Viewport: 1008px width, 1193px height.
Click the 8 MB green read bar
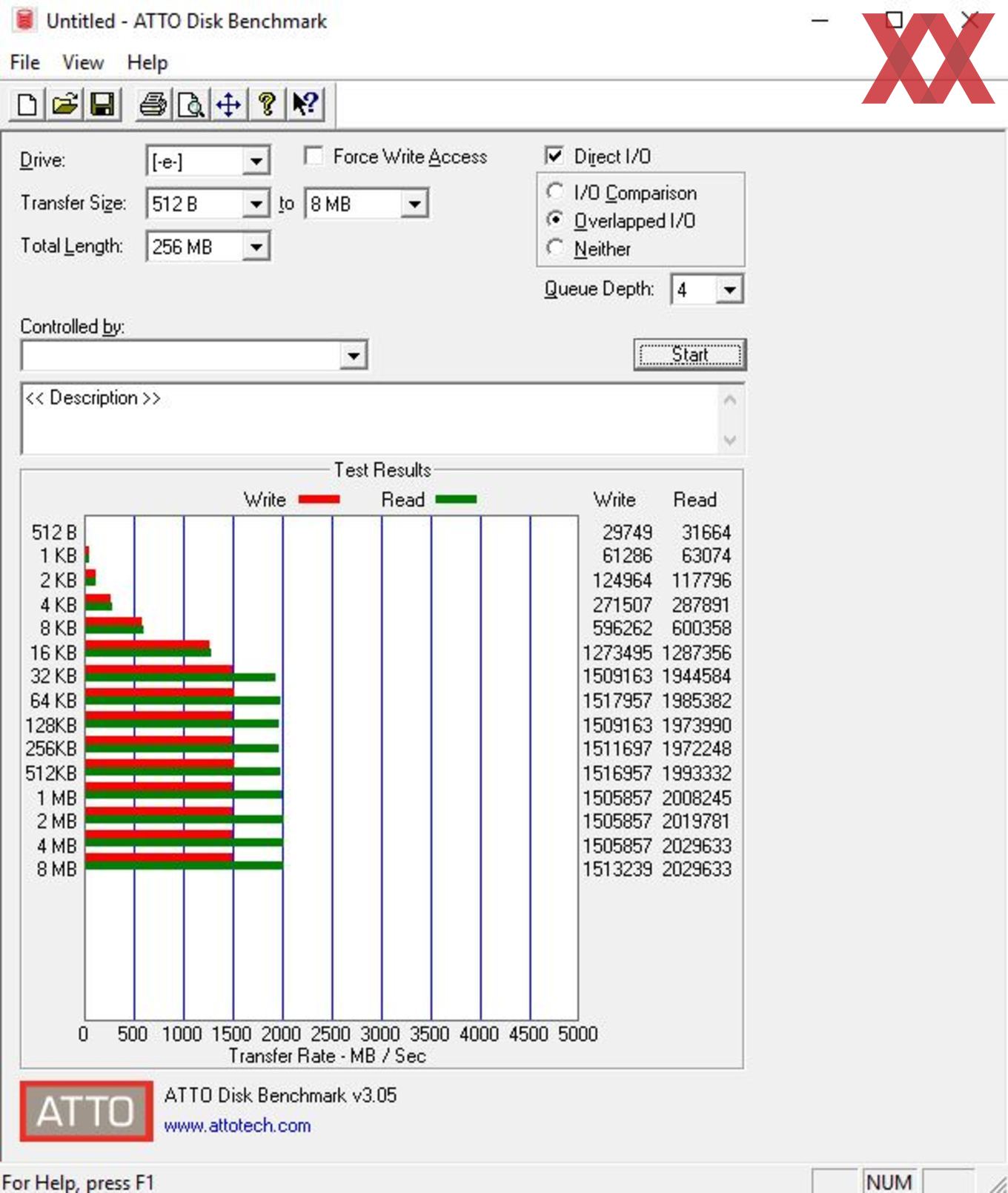click(x=184, y=865)
